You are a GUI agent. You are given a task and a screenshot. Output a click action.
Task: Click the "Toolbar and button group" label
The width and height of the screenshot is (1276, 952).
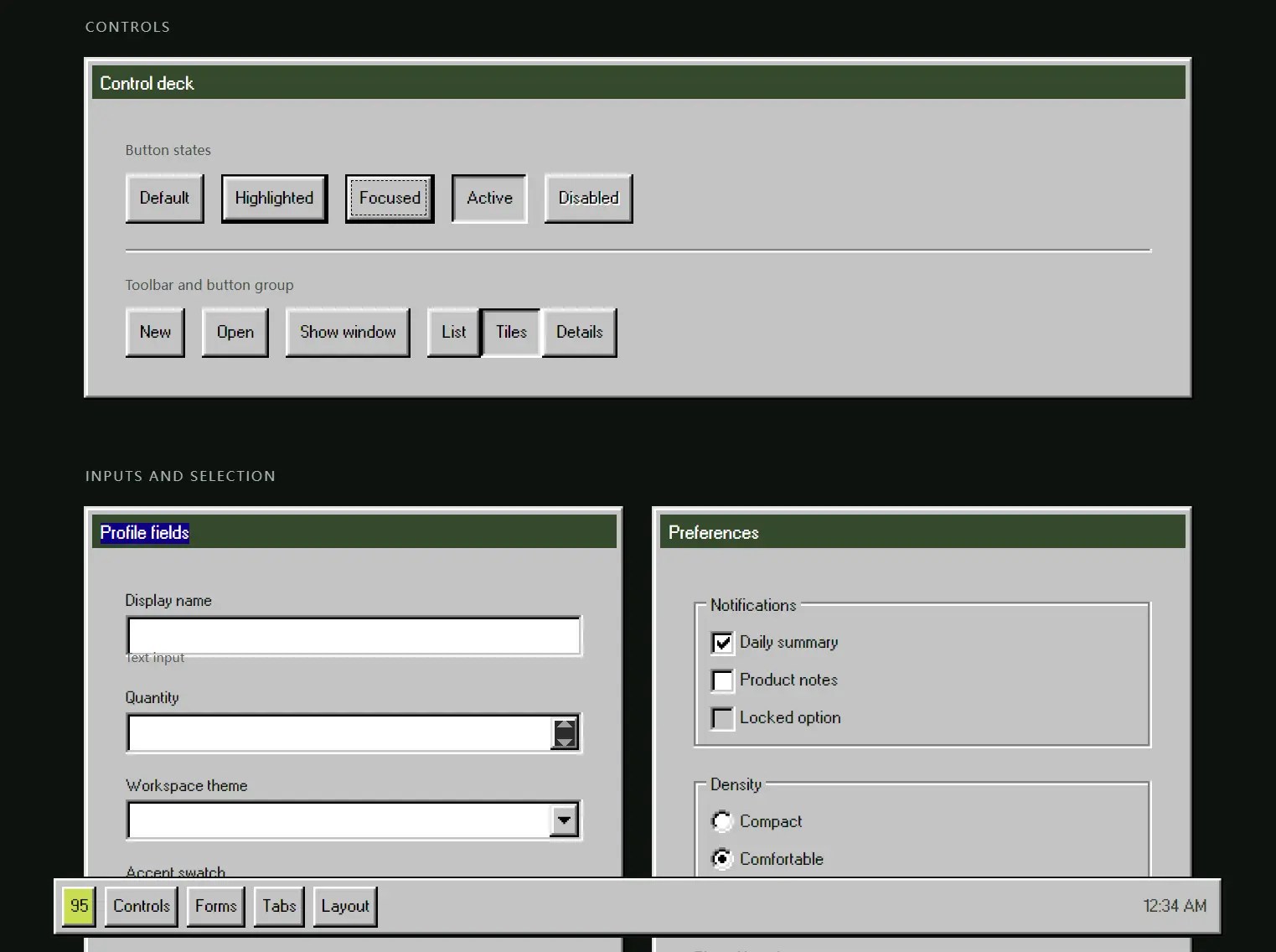pyautogui.click(x=209, y=285)
